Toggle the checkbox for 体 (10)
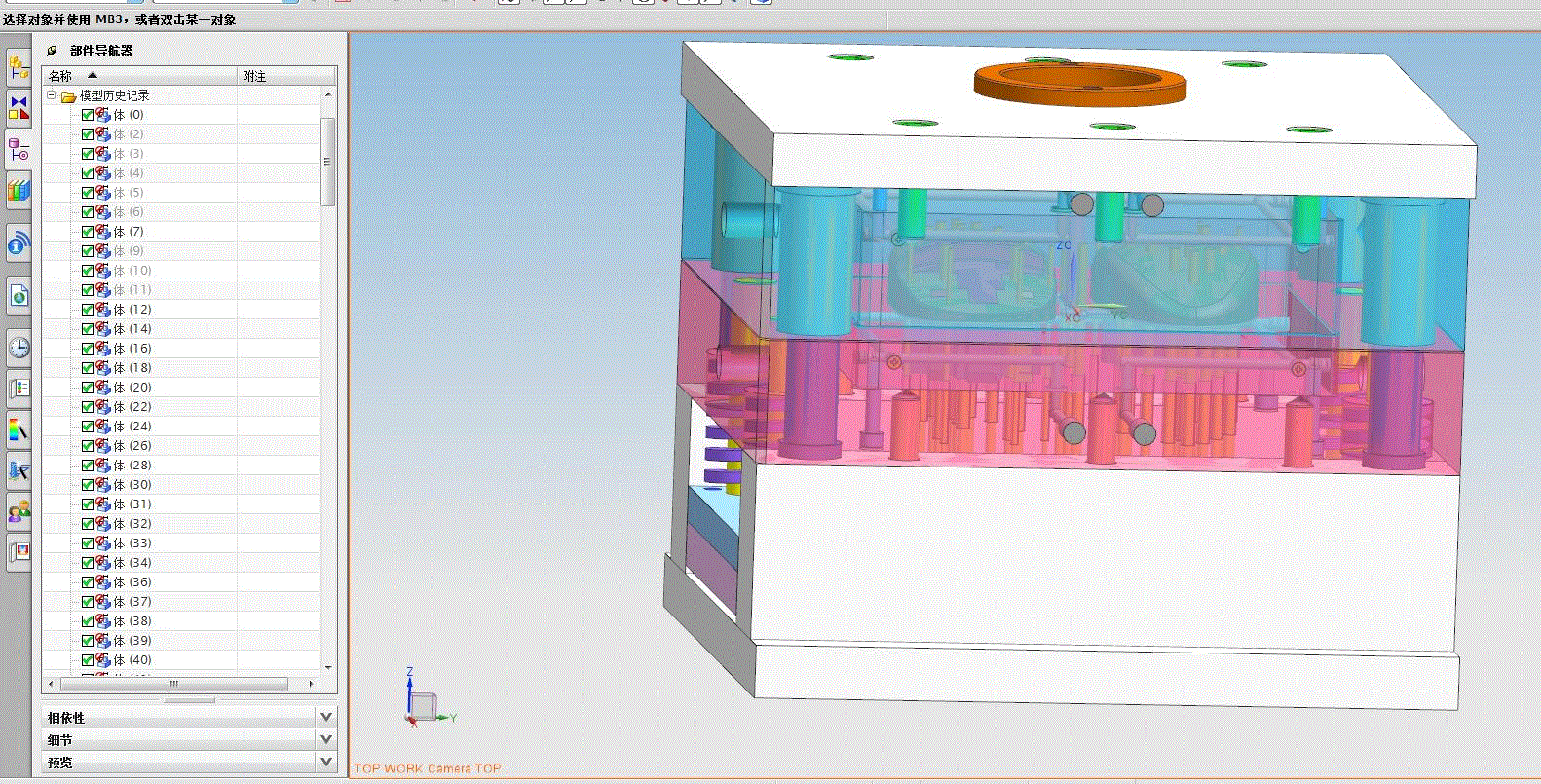 coord(88,271)
